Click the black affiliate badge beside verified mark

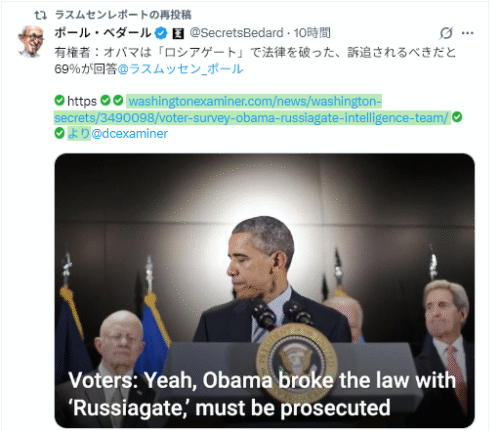click(178, 33)
